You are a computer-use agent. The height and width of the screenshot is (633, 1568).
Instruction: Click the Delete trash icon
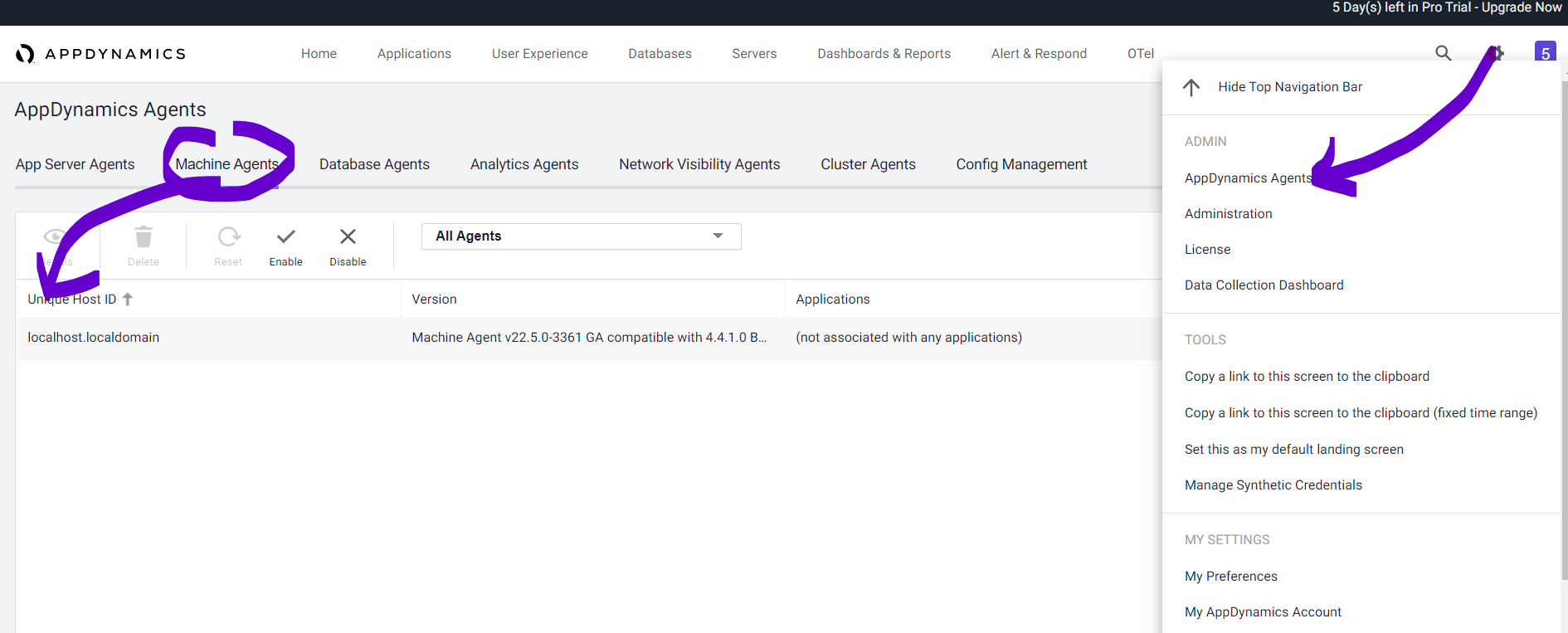(144, 238)
